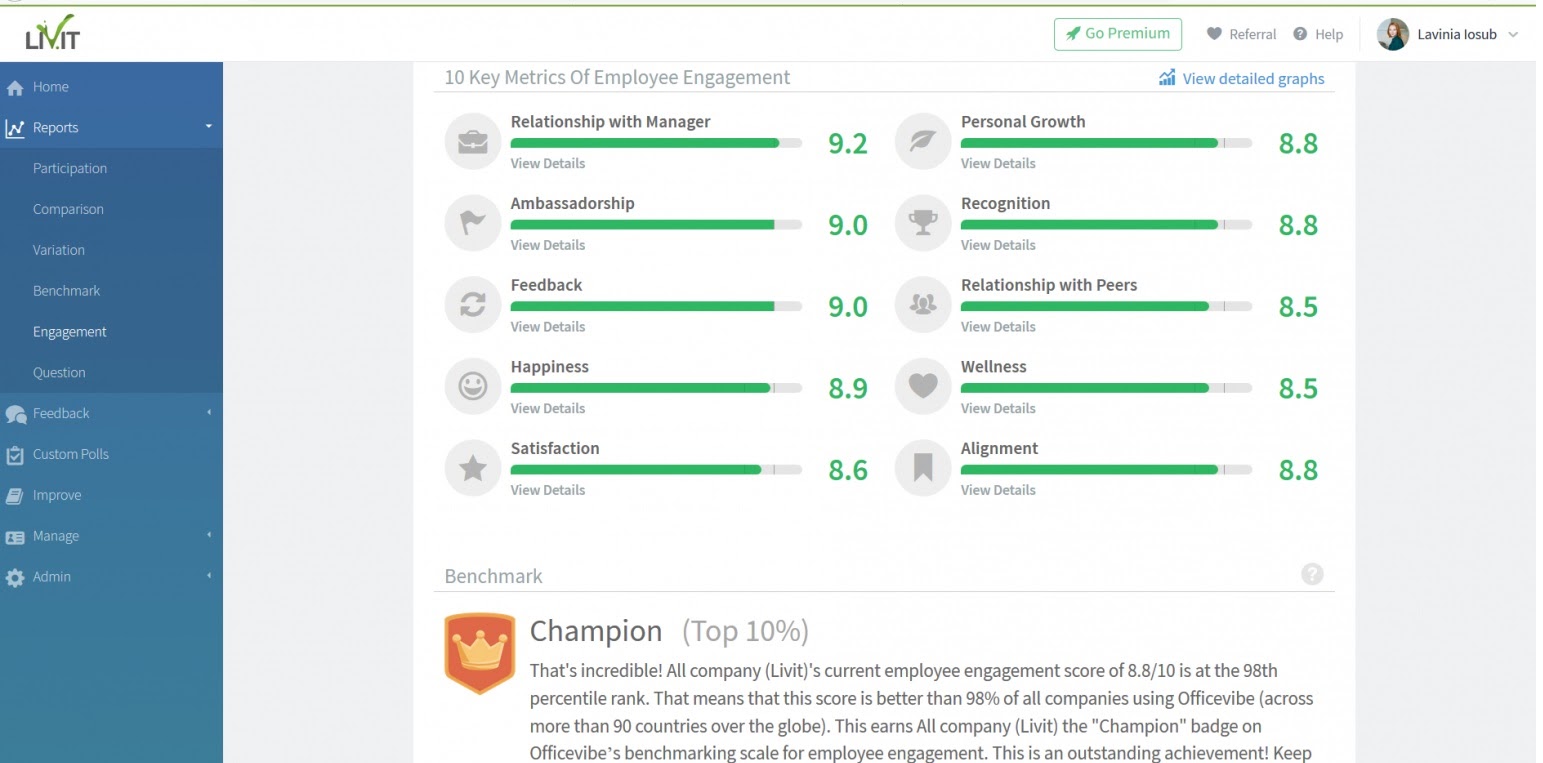The height and width of the screenshot is (763, 1543).
Task: Click the Relationship with Manager briefcase icon
Action: pos(472,142)
